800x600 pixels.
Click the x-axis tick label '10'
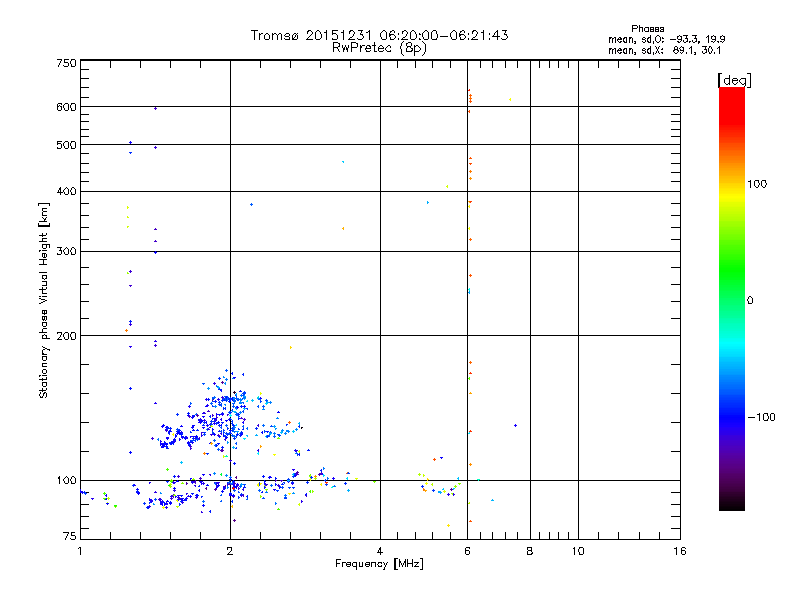[x=578, y=551]
